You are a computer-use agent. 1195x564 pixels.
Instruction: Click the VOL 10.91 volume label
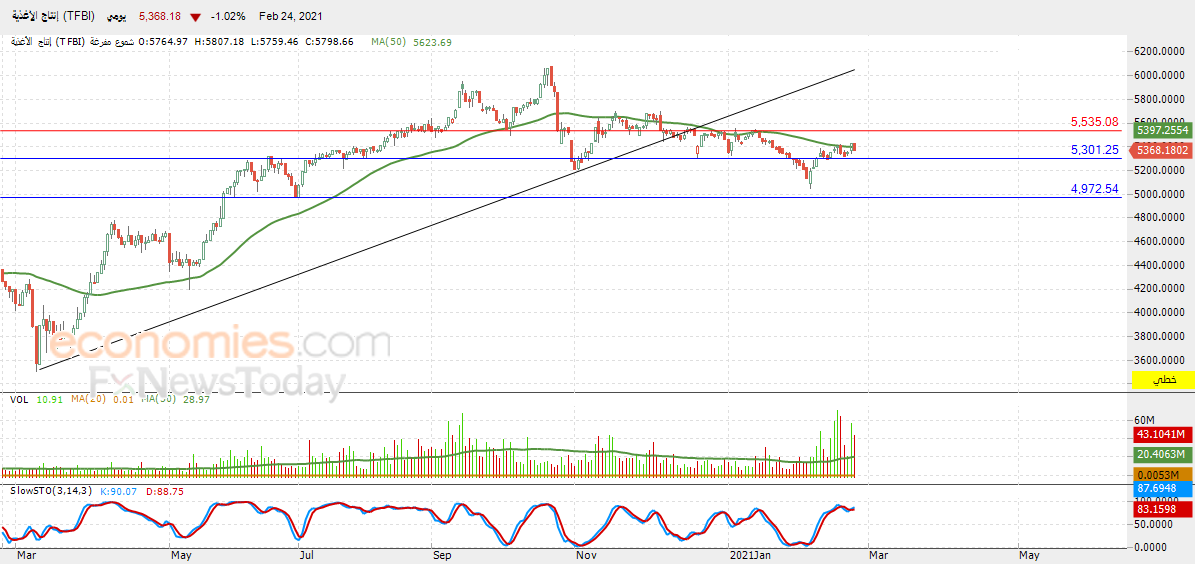click(37, 399)
